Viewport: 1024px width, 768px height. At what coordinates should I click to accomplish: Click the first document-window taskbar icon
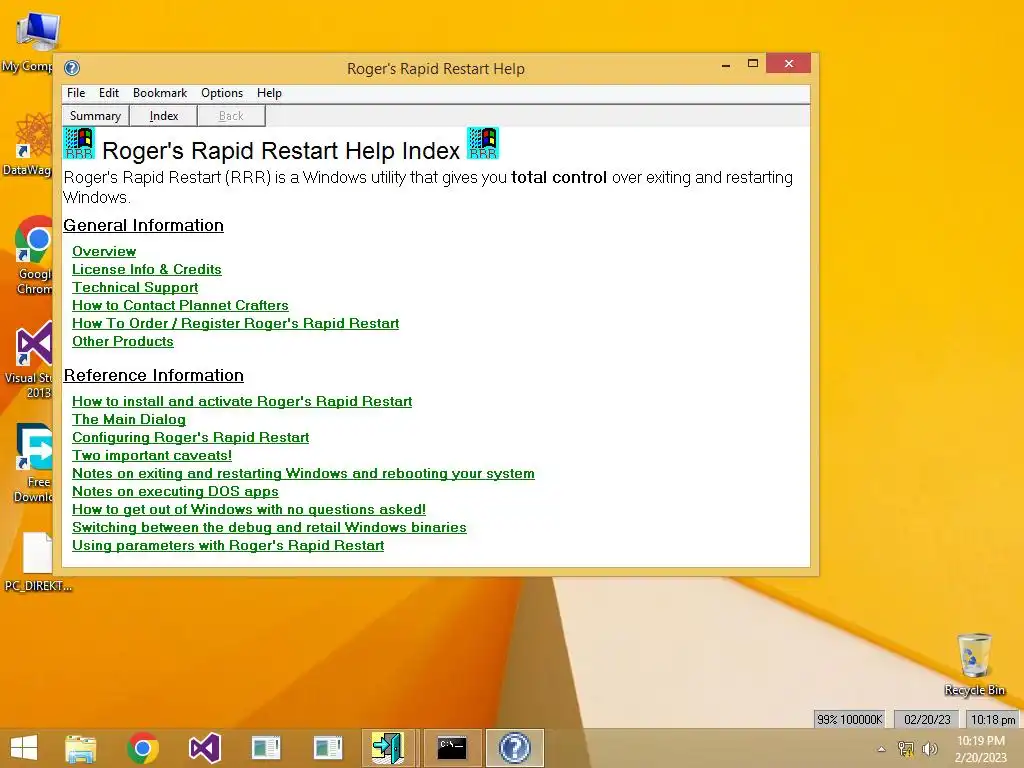tap(266, 748)
